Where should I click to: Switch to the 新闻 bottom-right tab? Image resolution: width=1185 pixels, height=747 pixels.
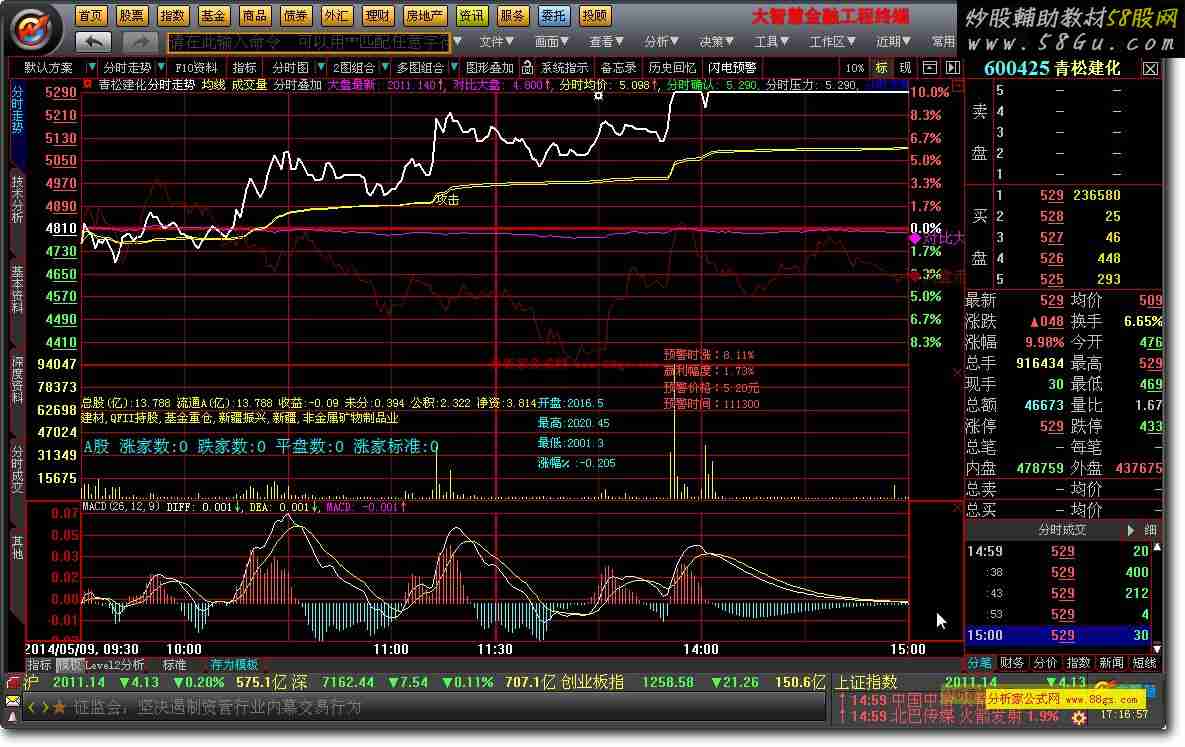click(x=1111, y=663)
